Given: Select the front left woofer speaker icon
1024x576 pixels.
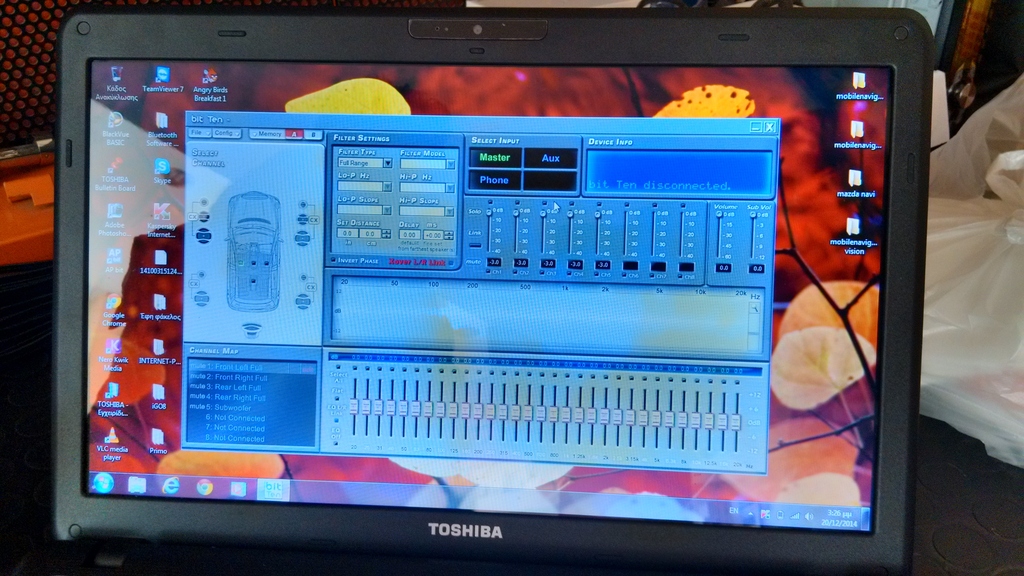Looking at the screenshot, I should point(204,234).
